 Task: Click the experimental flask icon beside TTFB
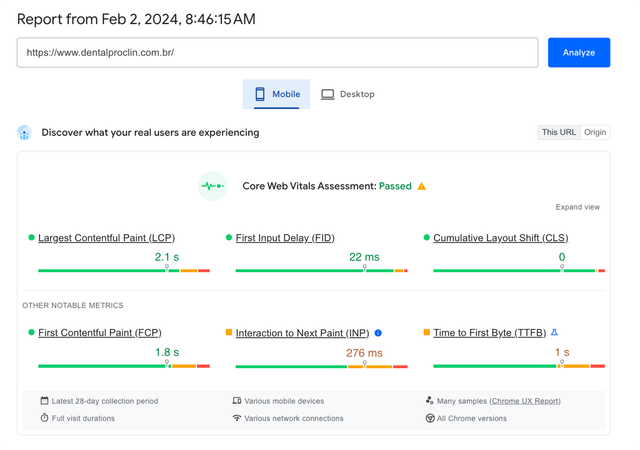554,332
